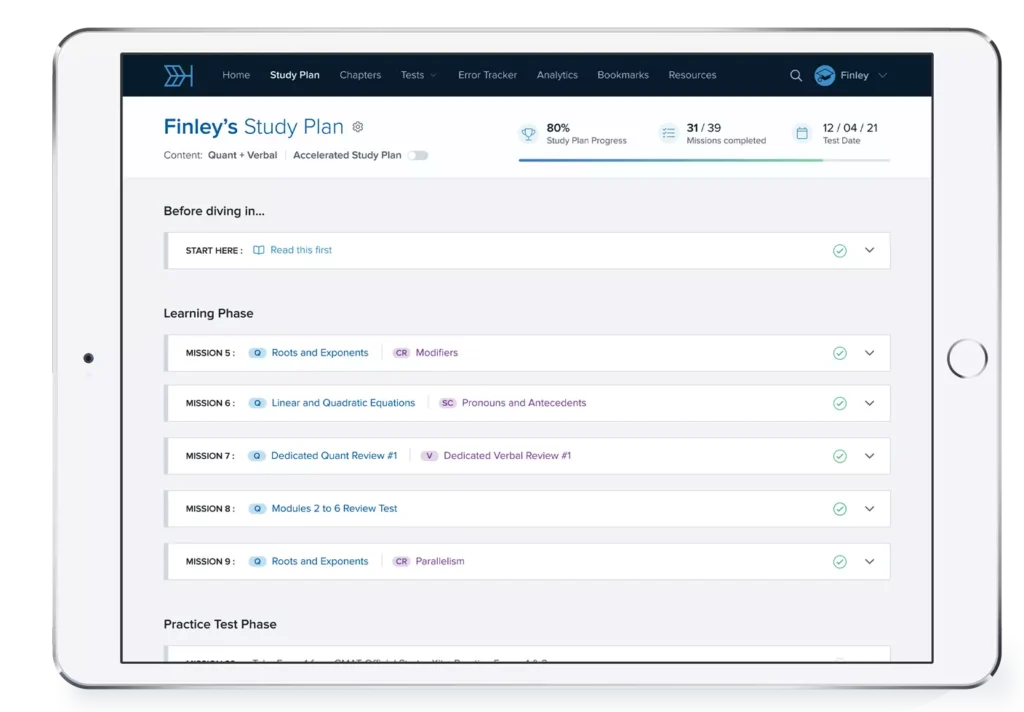Toggle the Mission 8 completion checkmark
The height and width of the screenshot is (712, 1024).
coord(840,509)
